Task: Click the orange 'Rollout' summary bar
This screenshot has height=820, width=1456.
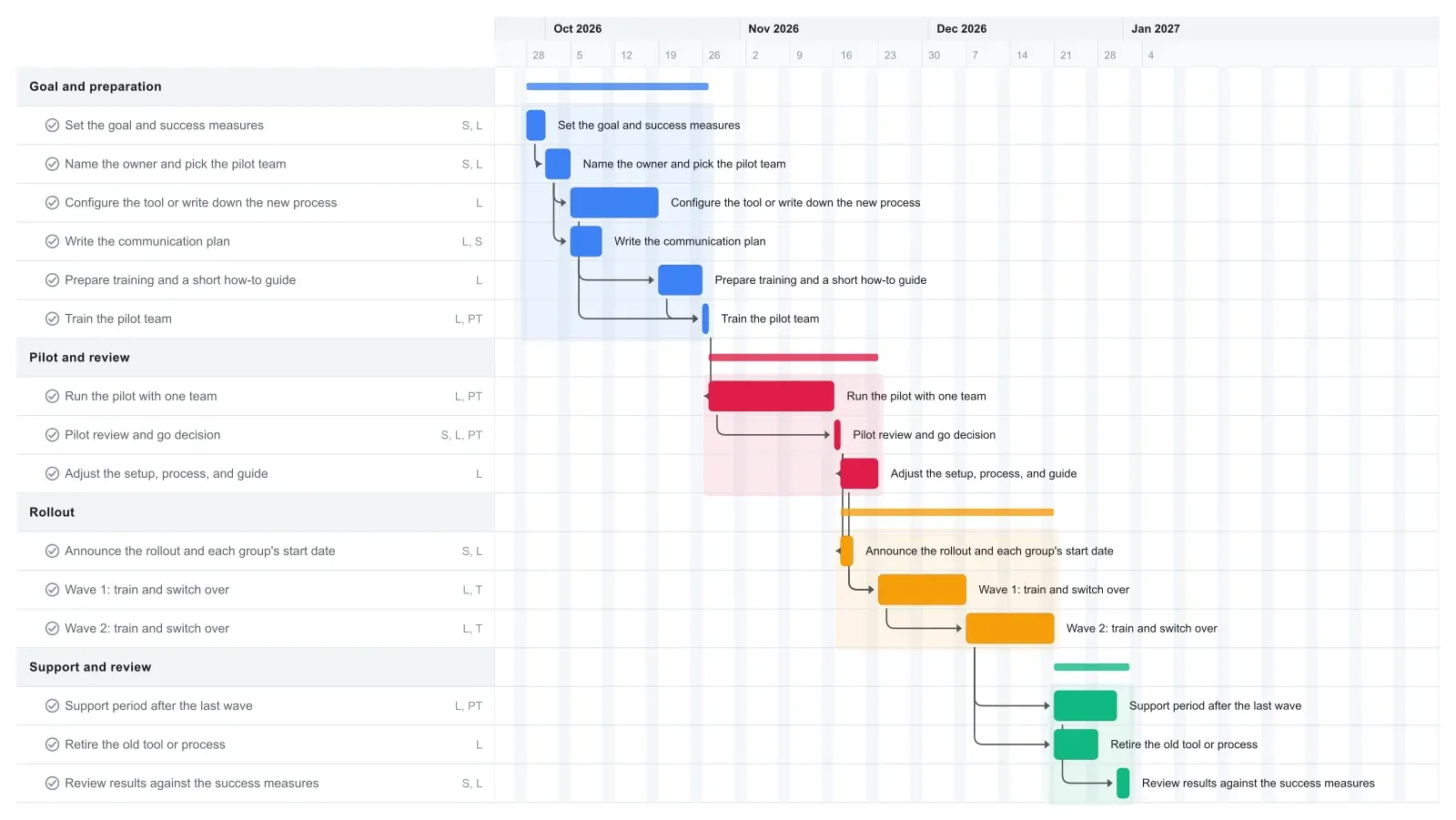Action: tap(947, 512)
